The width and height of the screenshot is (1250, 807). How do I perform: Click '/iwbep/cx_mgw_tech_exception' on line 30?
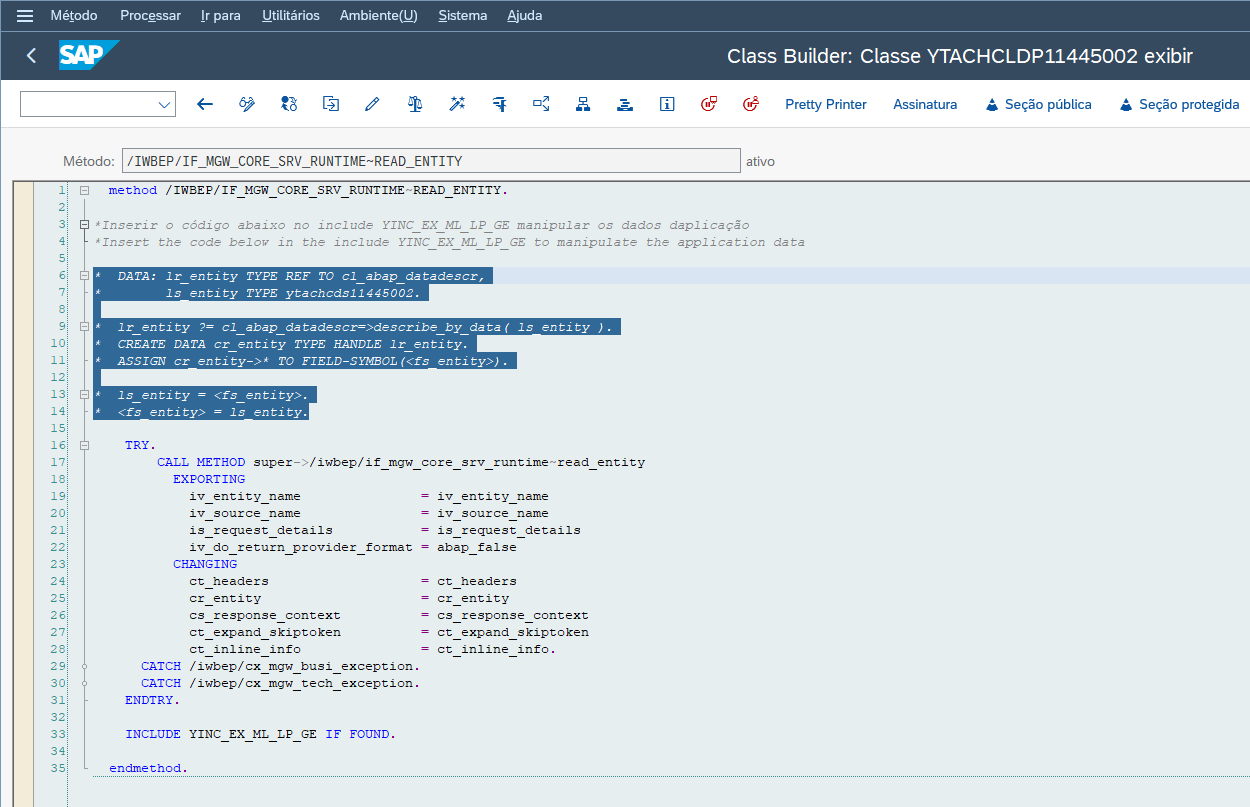pyautogui.click(x=301, y=683)
